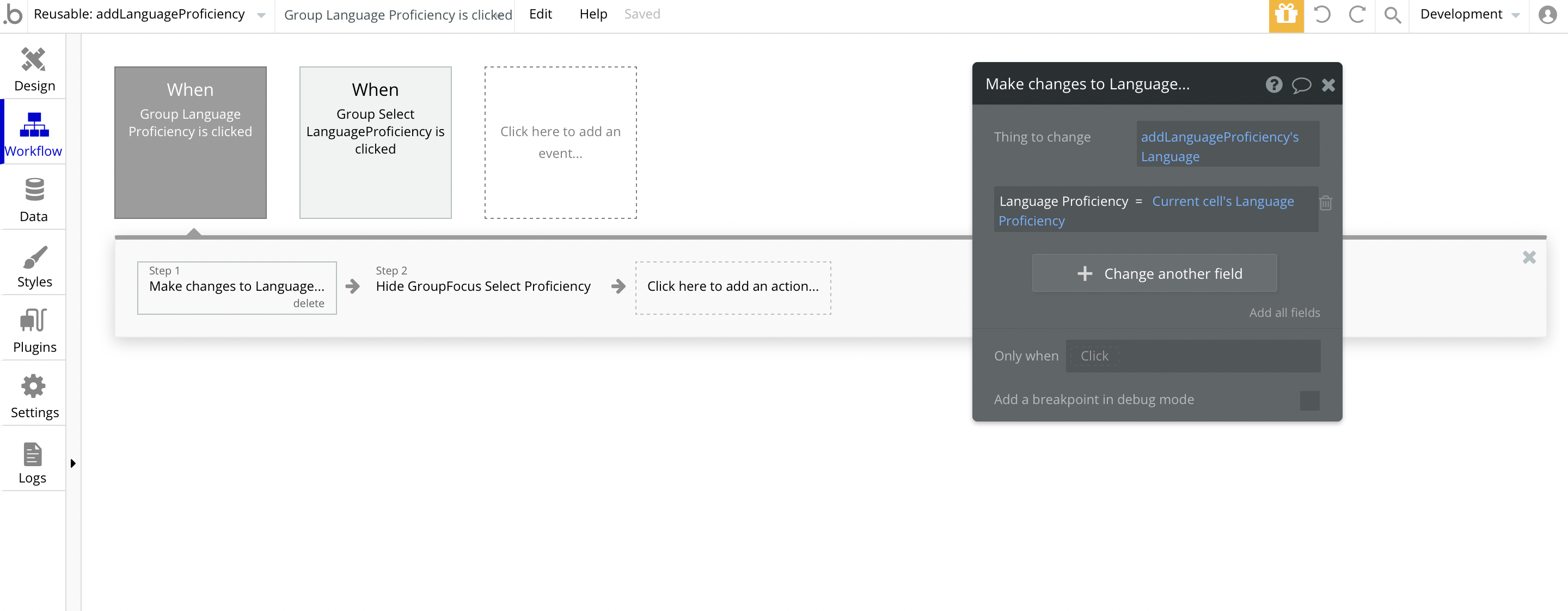The height and width of the screenshot is (611, 1568).
Task: Enable breakpoint in debug mode checkbox
Action: pyautogui.click(x=1309, y=400)
